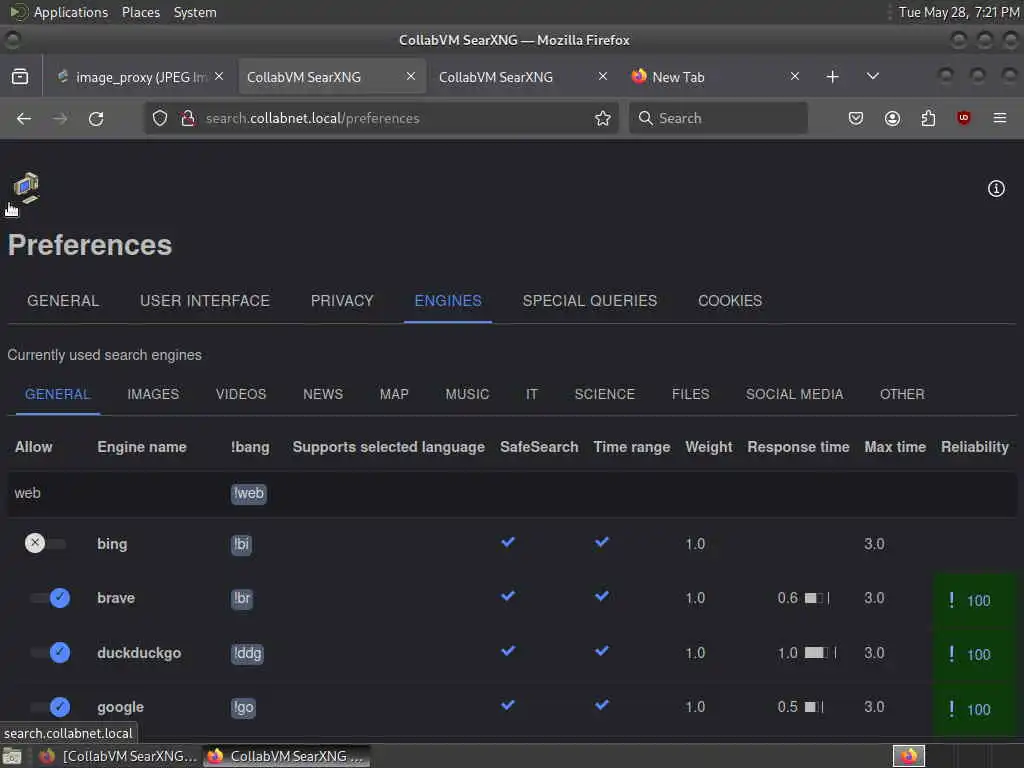This screenshot has width=1024, height=768.
Task: Click the SearXNG logo icon
Action: pyautogui.click(x=26, y=188)
